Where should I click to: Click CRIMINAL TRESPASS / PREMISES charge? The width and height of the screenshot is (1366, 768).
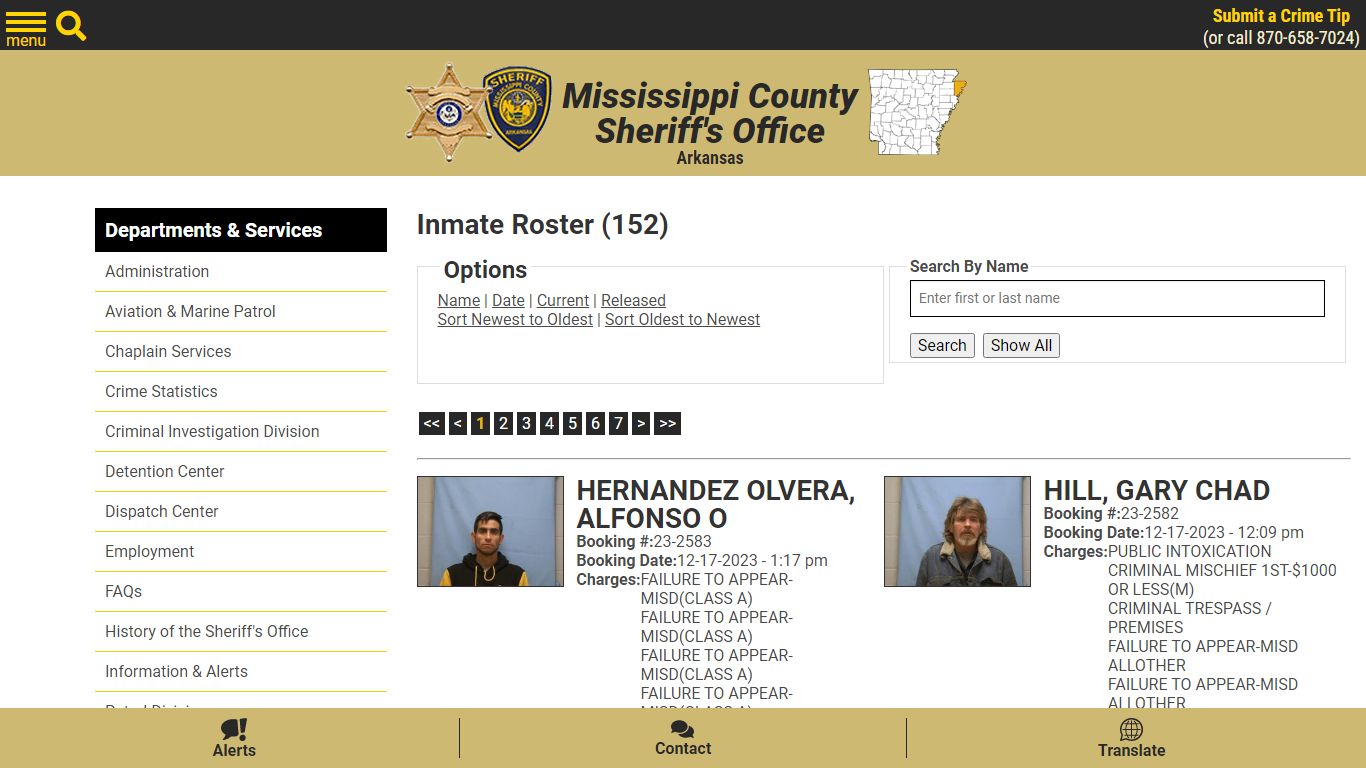[1189, 618]
